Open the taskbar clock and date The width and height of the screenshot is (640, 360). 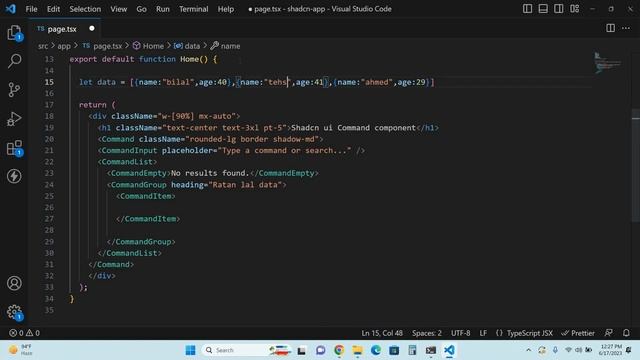(x=611, y=350)
